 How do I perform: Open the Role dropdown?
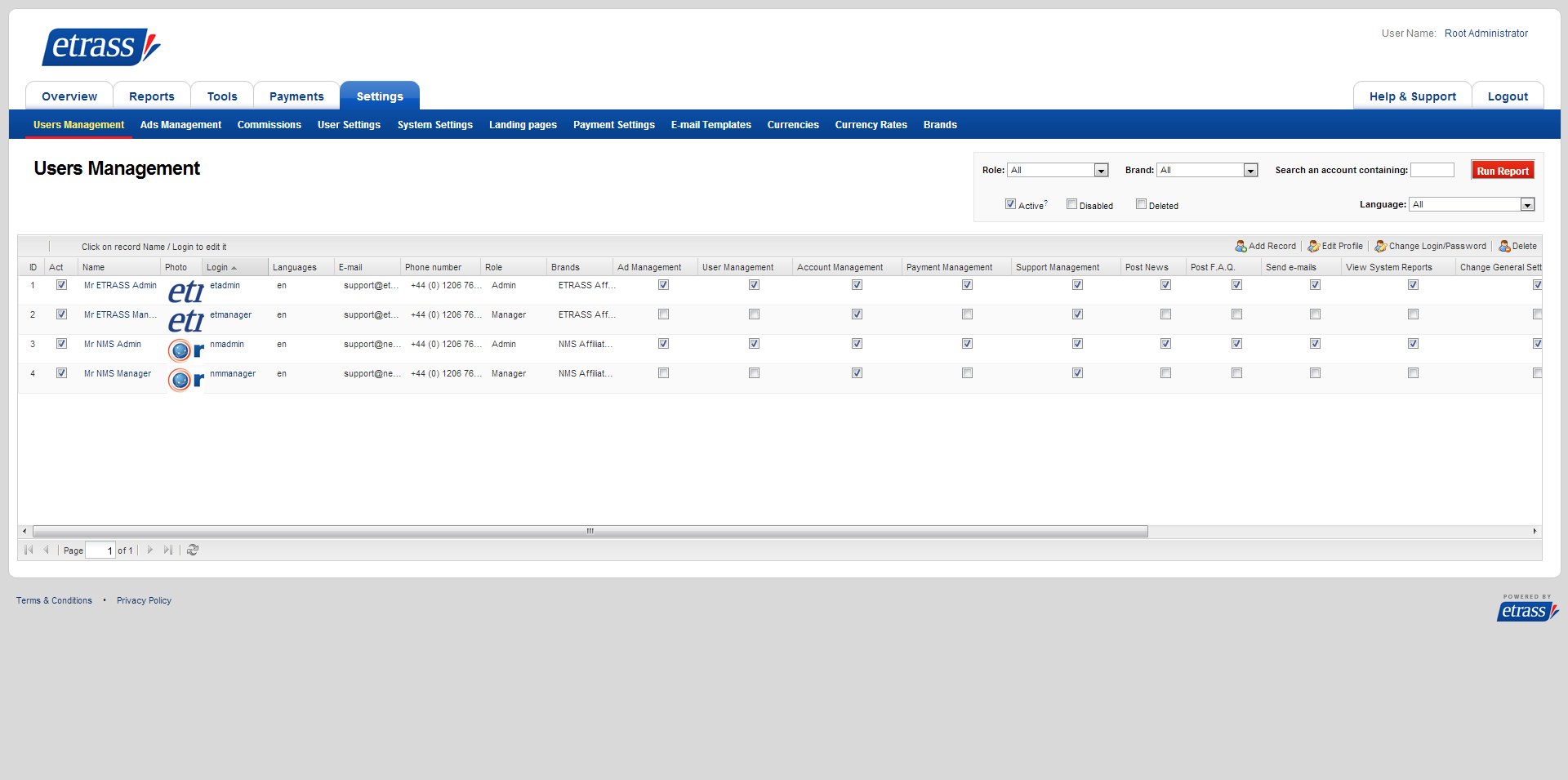(x=1058, y=171)
